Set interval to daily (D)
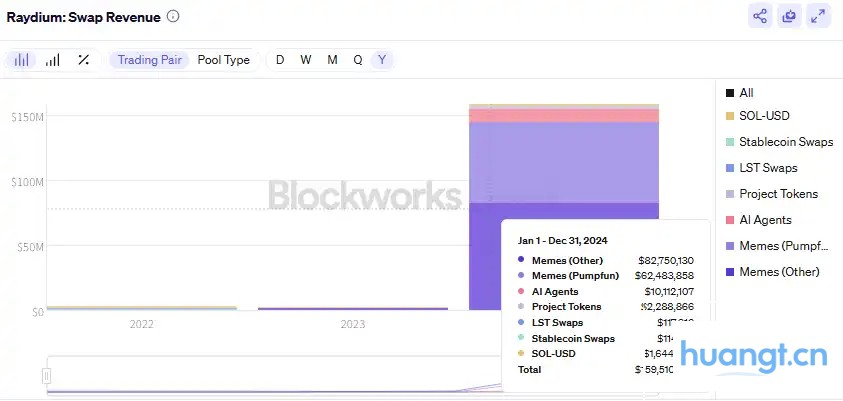 [280, 60]
